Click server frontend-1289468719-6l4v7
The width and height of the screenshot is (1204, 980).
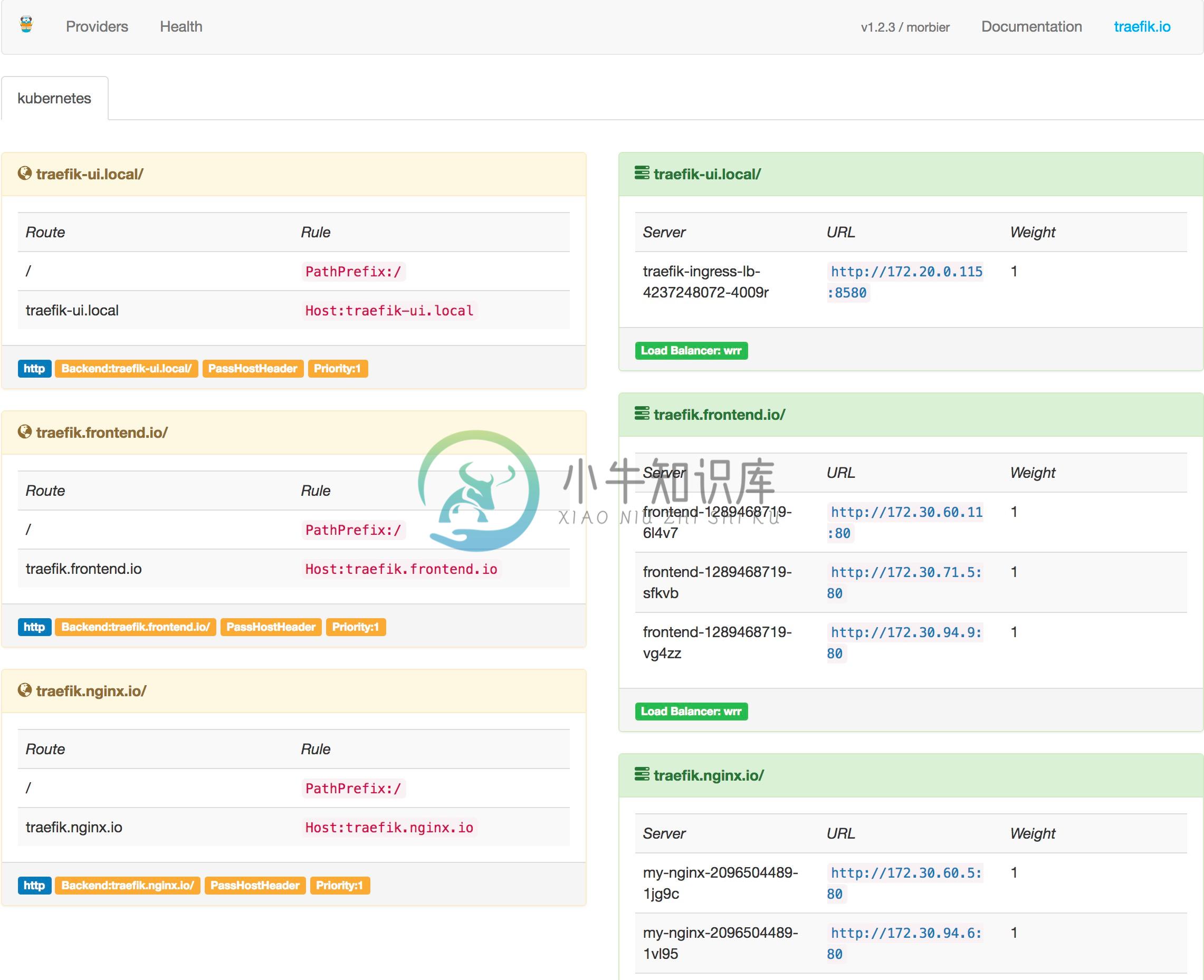tap(717, 522)
